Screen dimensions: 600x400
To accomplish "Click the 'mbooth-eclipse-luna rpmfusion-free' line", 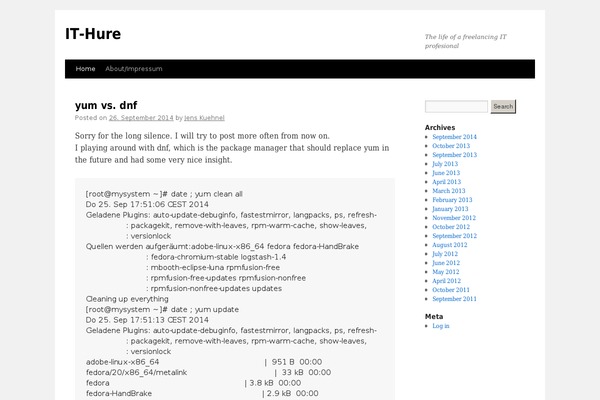I will pyautogui.click(x=213, y=268).
